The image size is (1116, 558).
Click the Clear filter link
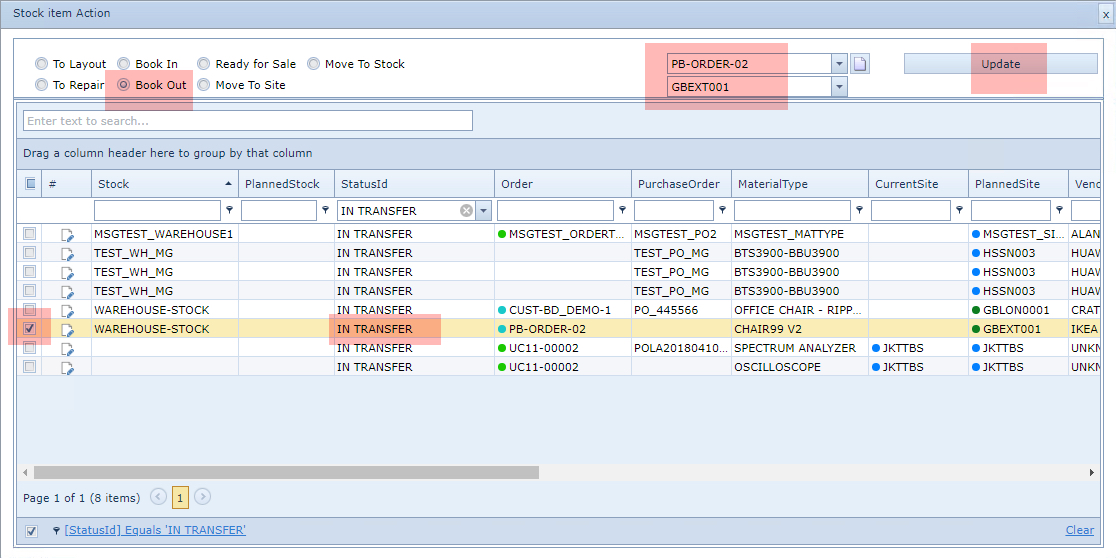pyautogui.click(x=1079, y=531)
